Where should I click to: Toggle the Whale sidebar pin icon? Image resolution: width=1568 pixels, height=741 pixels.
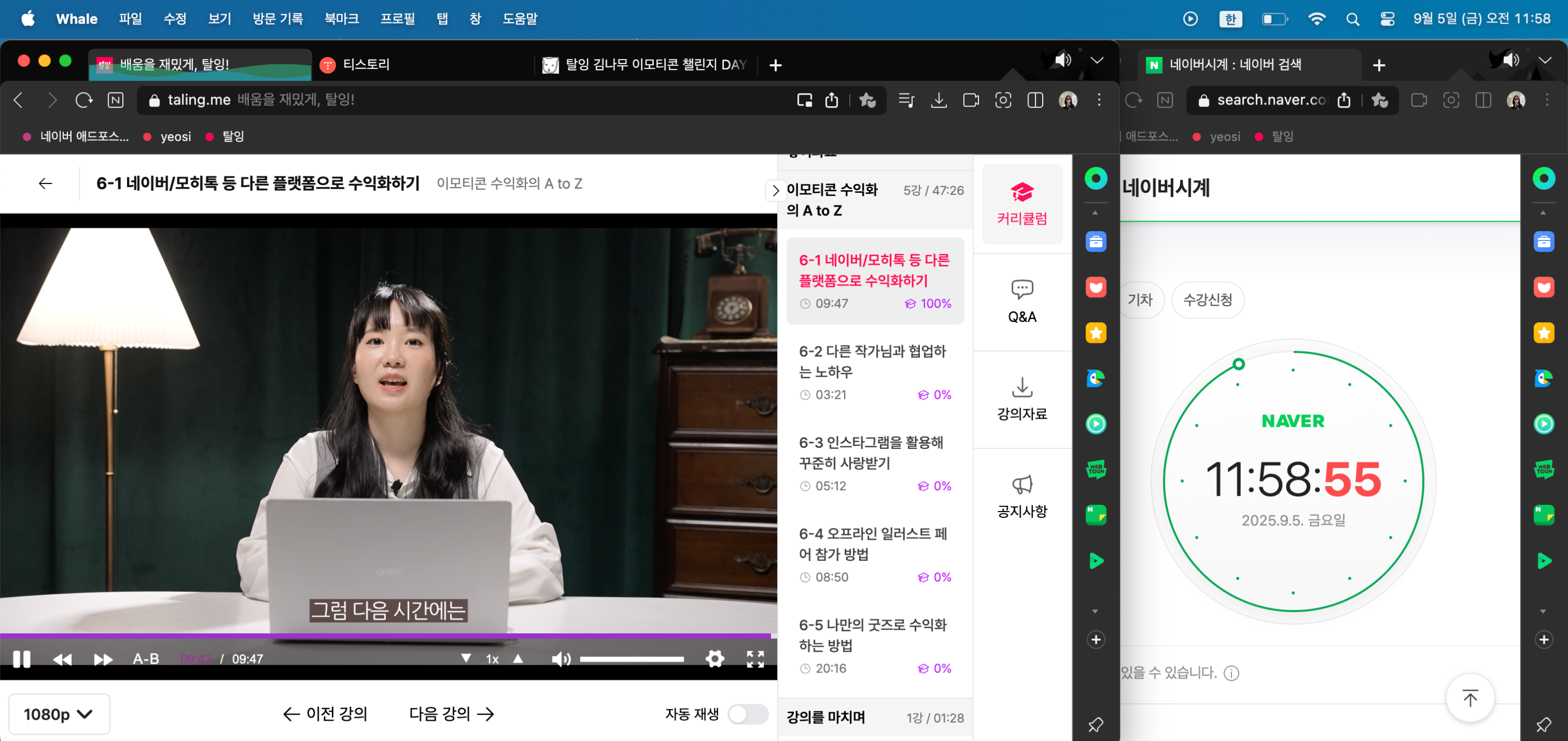(x=1095, y=724)
